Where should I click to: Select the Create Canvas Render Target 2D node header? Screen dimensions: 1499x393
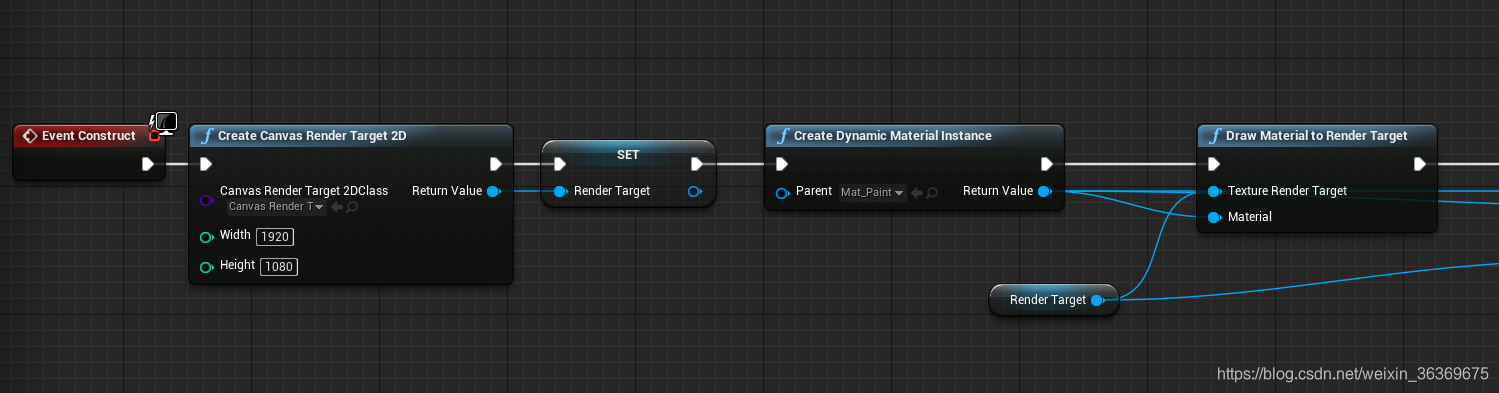pyautogui.click(x=351, y=136)
